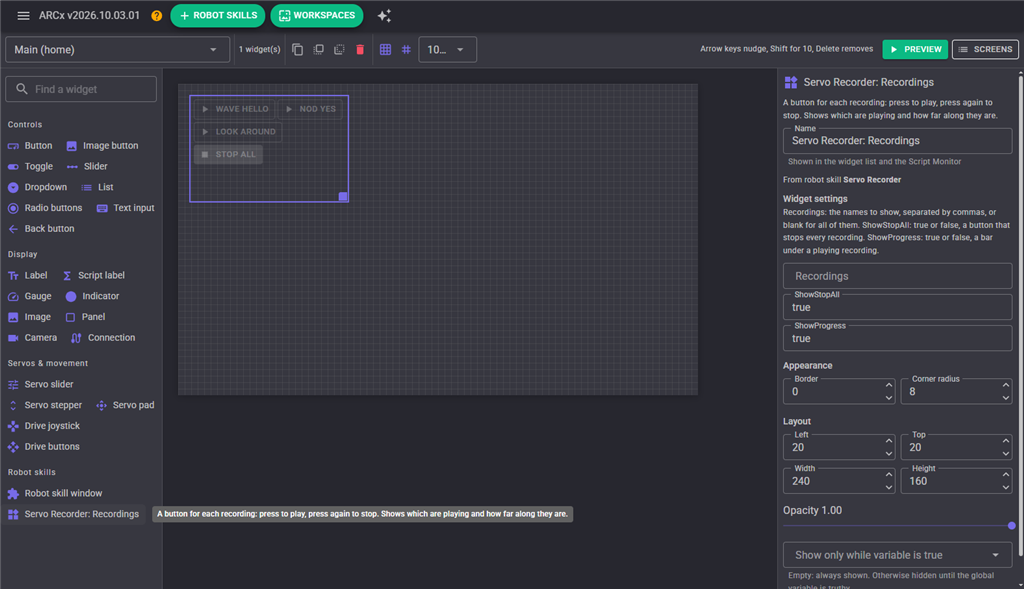Edit the ShowProgress value field
The image size is (1024, 589).
point(897,339)
